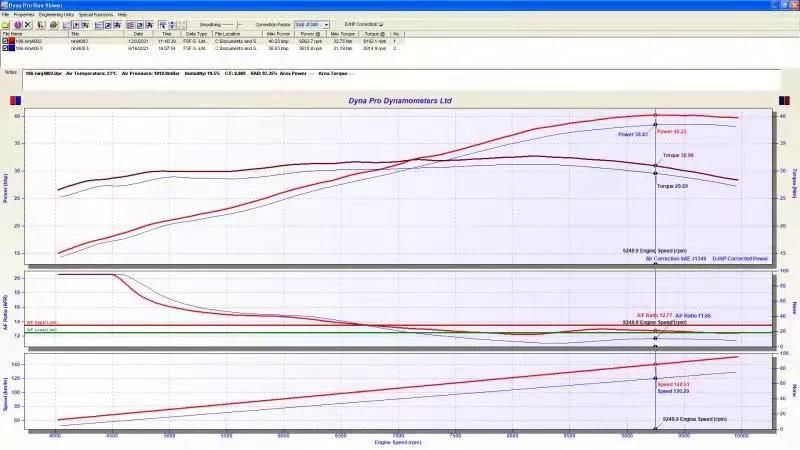The width and height of the screenshot is (800, 450).
Task: Sort runs by the Max Power column header
Action: click(278, 33)
